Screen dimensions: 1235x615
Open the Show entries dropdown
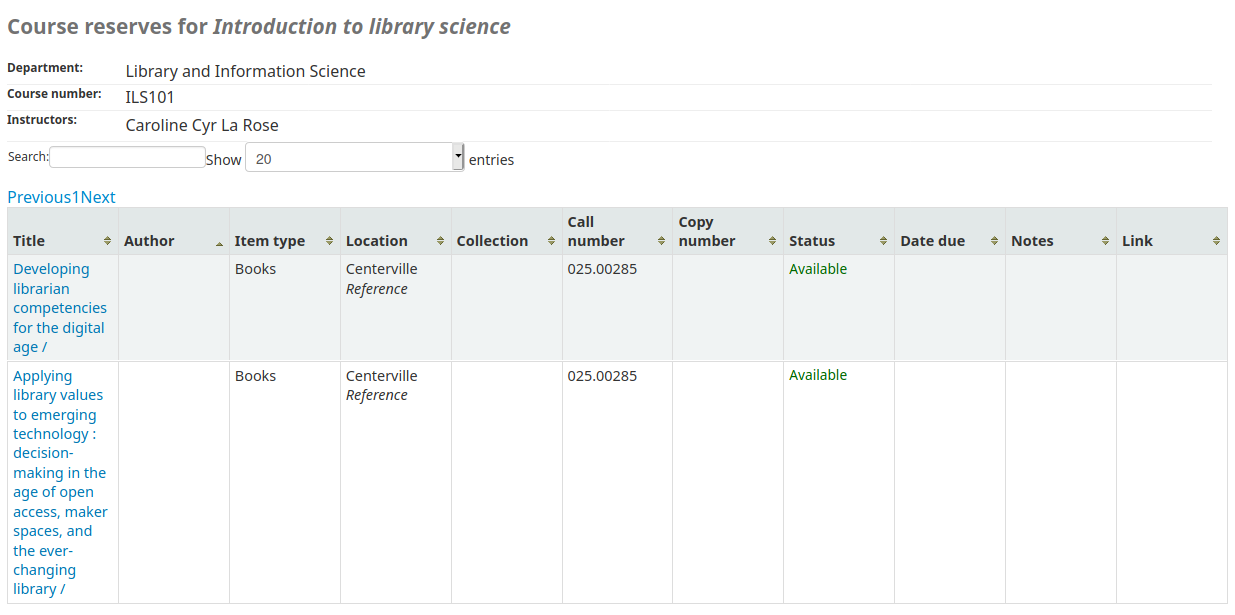[x=355, y=158]
